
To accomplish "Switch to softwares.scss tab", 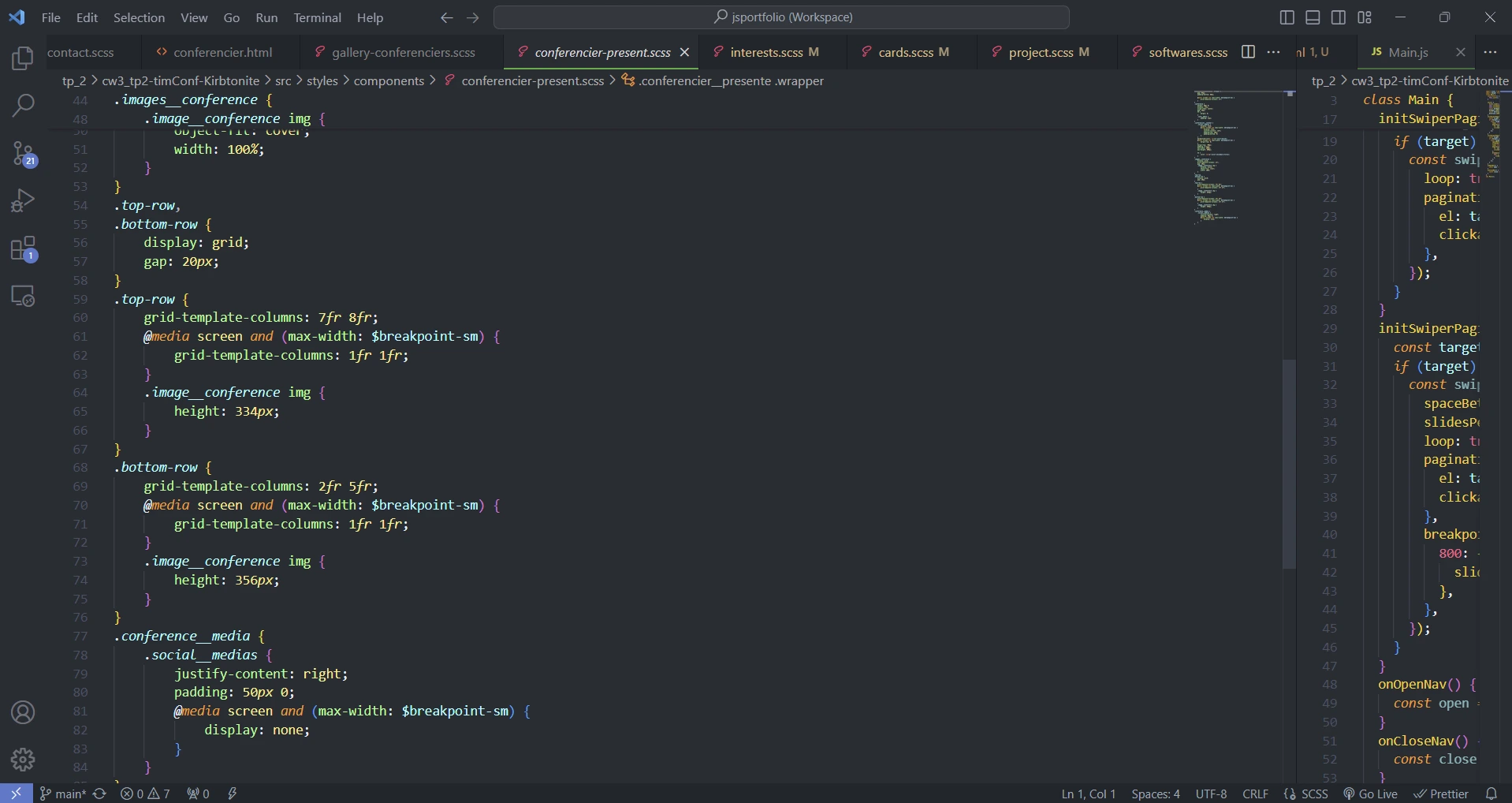I will (x=1179, y=52).
